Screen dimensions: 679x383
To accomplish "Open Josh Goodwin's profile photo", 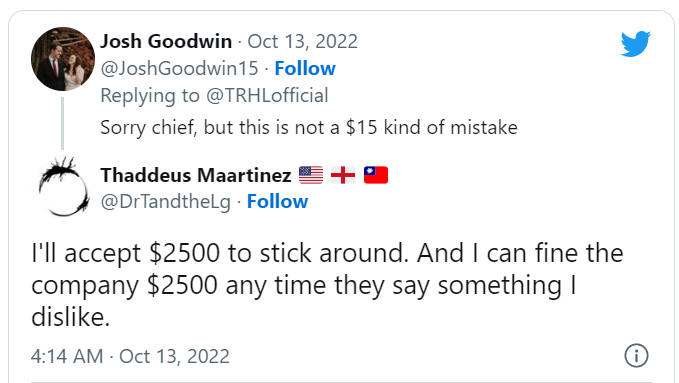I will click(63, 59).
